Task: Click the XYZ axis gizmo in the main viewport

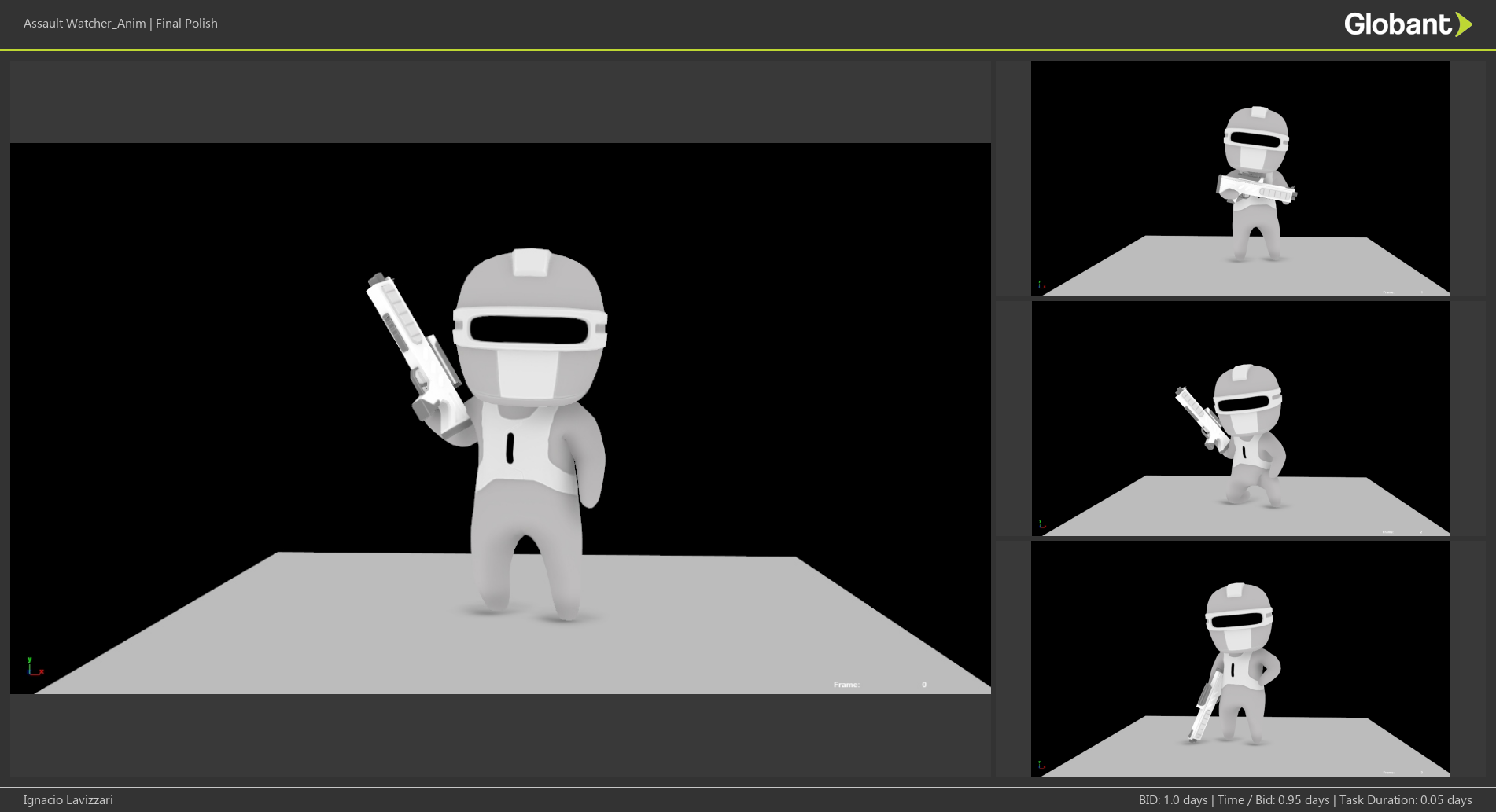Action: (34, 667)
